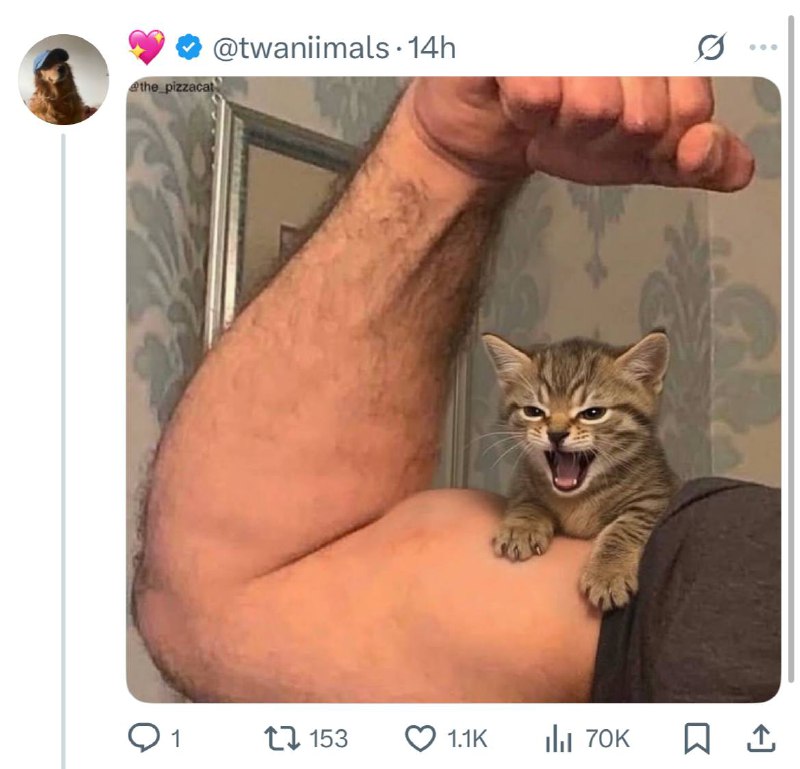Image resolution: width=800 pixels, height=769 pixels.
Task: Click the Grok slashed-circle icon
Action: click(x=711, y=47)
